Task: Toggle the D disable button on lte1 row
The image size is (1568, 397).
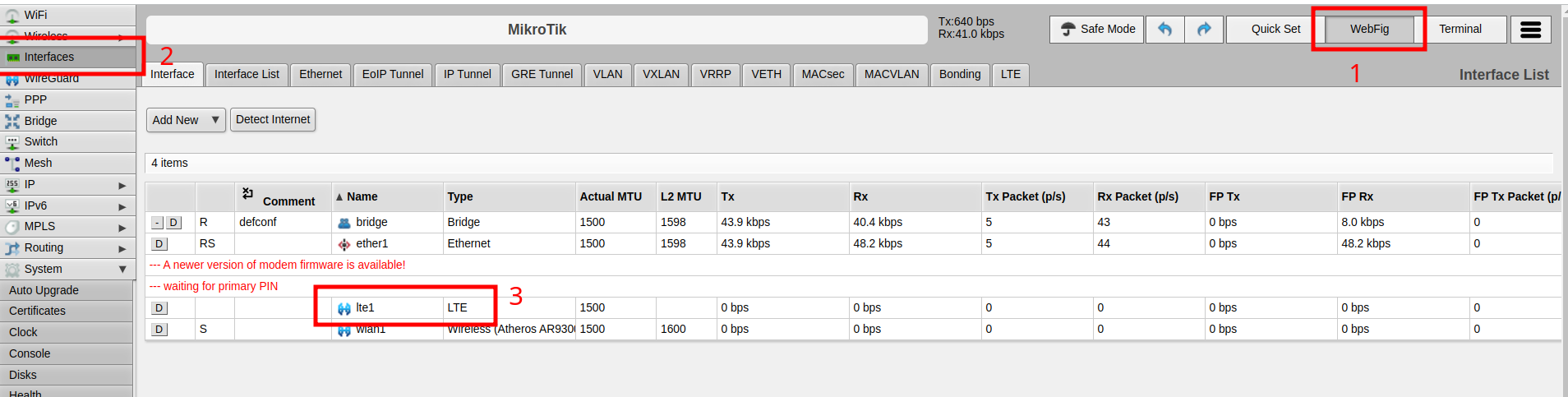Action: (x=159, y=308)
